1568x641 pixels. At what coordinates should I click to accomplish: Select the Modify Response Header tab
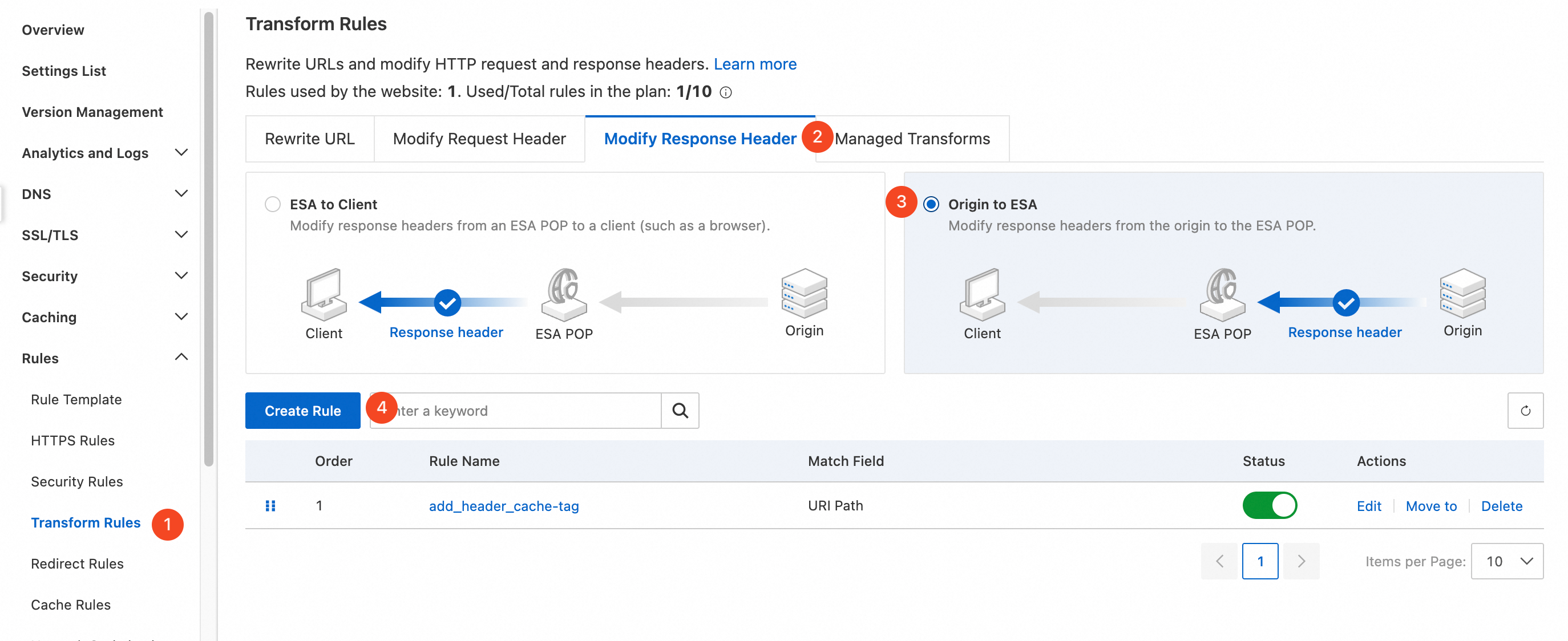coord(700,139)
